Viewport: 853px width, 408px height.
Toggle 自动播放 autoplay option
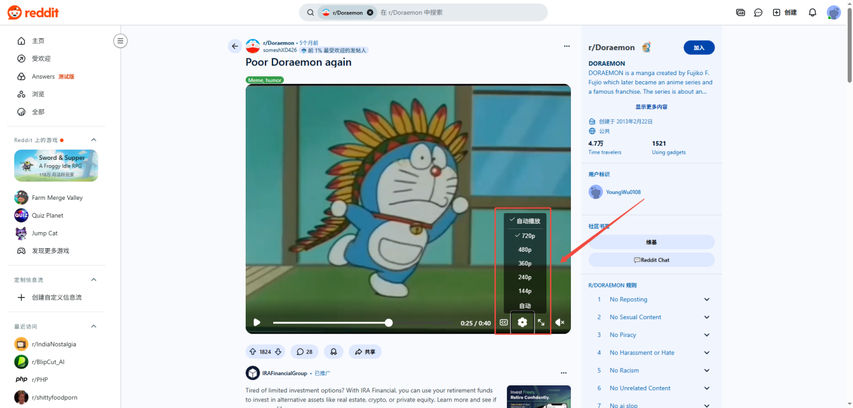(525, 221)
